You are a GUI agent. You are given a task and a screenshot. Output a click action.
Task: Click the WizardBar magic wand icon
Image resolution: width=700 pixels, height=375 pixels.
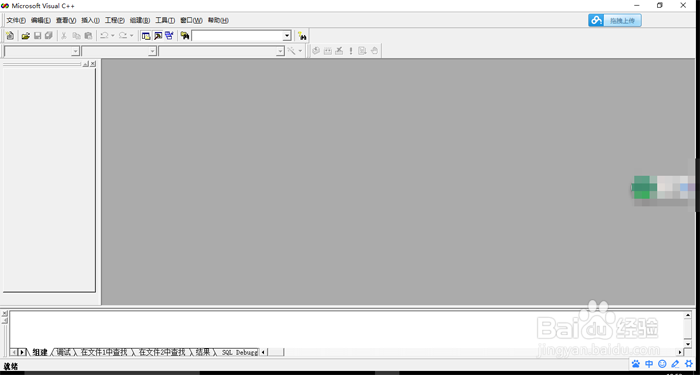291,51
